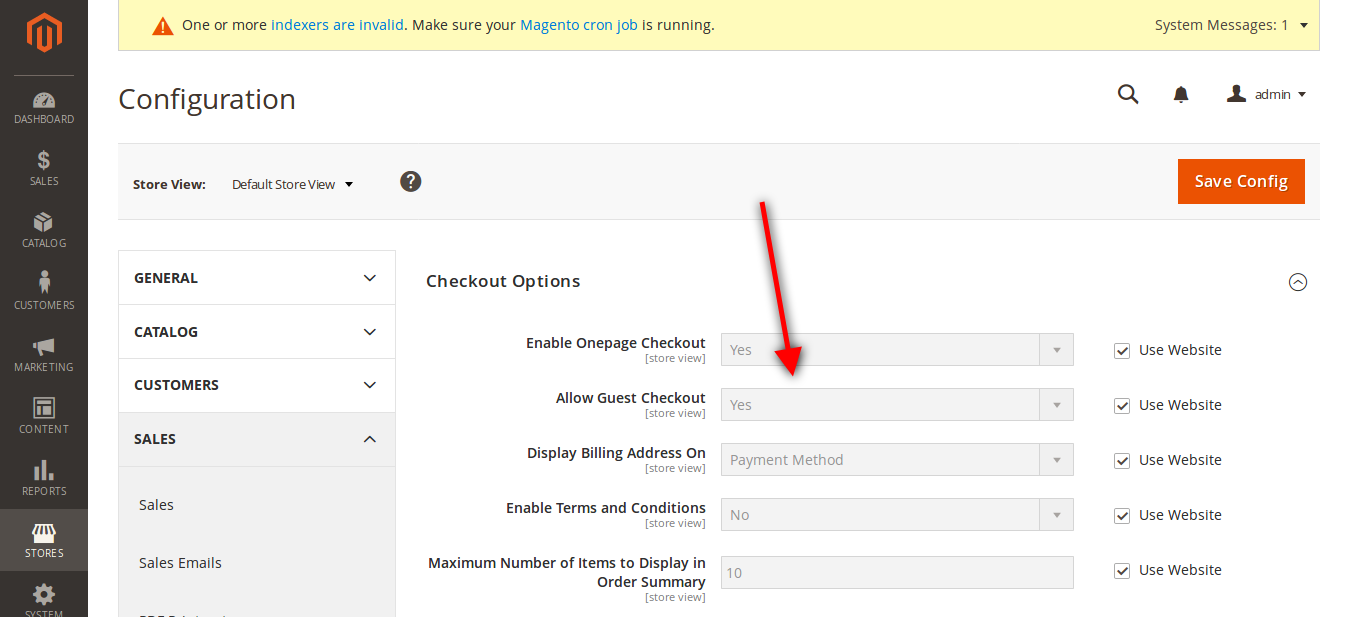Open the Store View selector dropdown

(x=292, y=184)
